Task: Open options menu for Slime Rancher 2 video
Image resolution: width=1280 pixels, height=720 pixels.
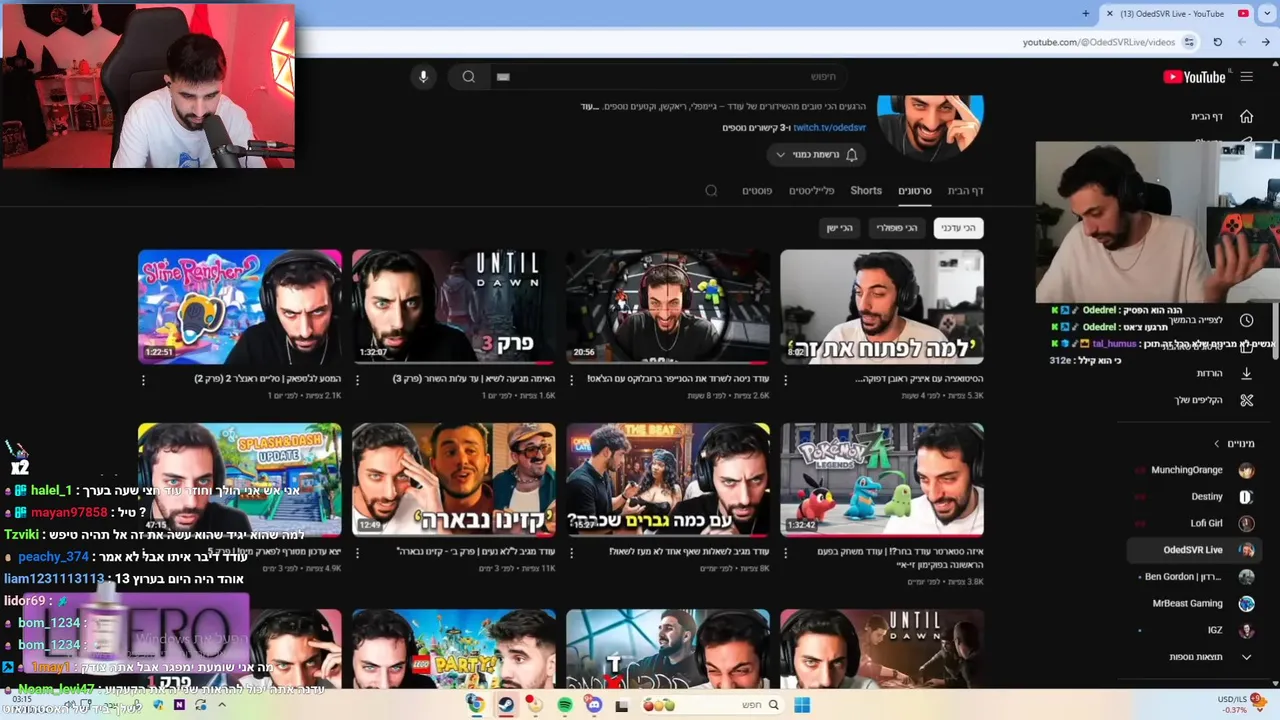Action: 143,380
